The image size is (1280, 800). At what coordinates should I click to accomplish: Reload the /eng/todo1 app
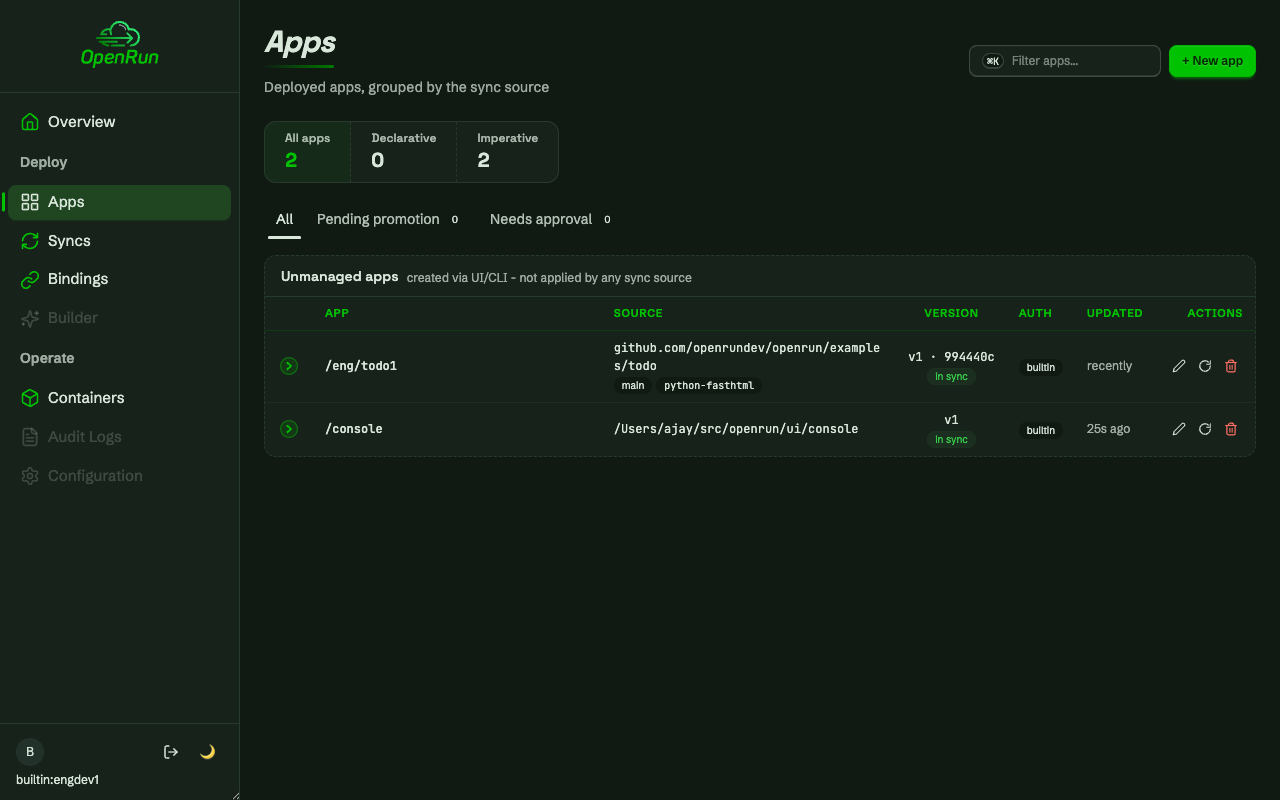point(1205,366)
